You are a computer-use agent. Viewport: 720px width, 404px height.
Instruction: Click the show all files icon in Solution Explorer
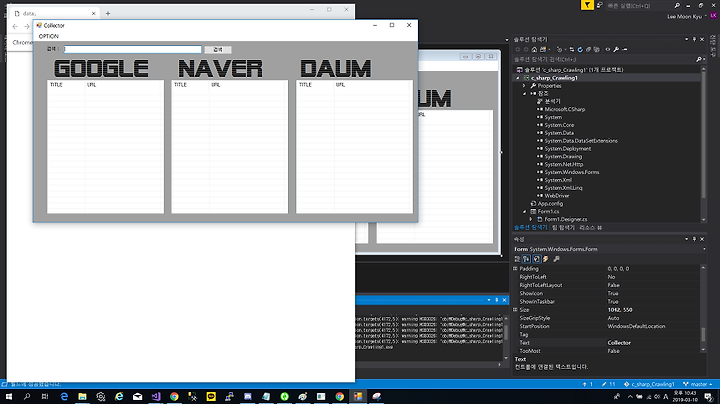[596, 50]
